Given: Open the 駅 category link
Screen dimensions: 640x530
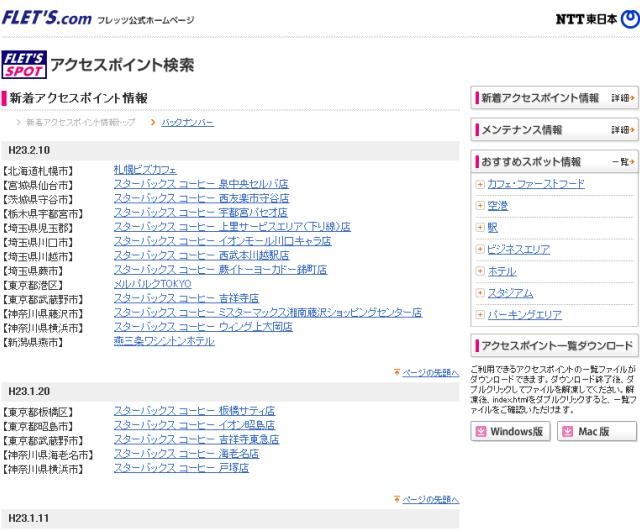Looking at the screenshot, I should click(x=493, y=227).
